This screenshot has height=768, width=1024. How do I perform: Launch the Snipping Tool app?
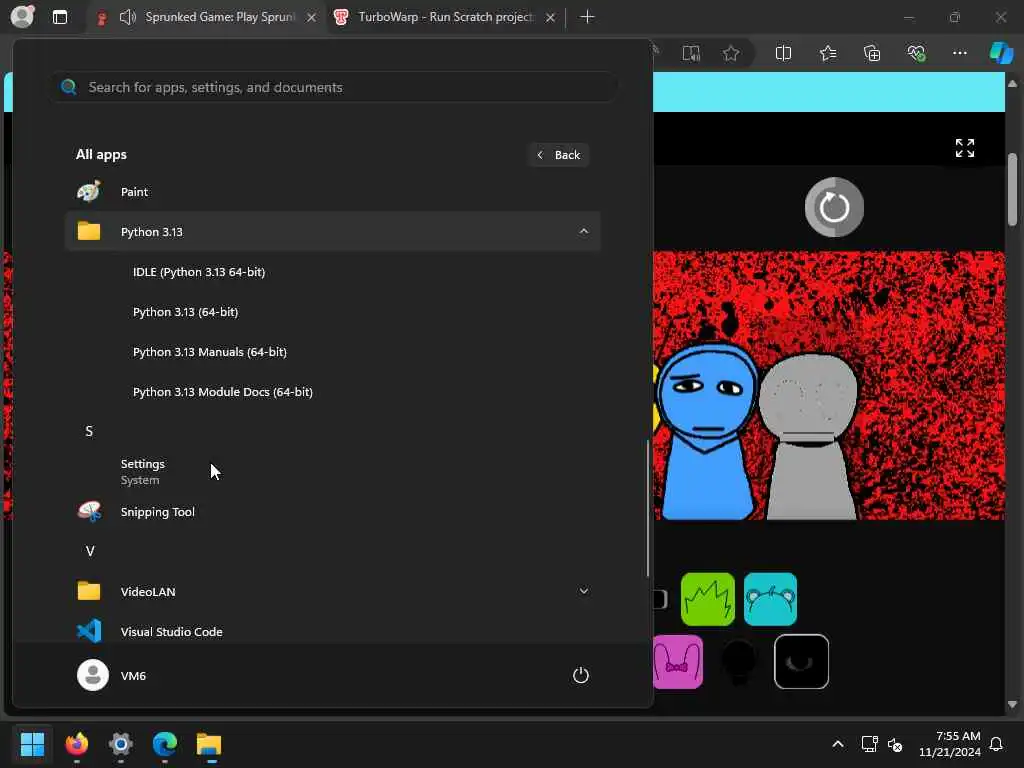coord(332,511)
